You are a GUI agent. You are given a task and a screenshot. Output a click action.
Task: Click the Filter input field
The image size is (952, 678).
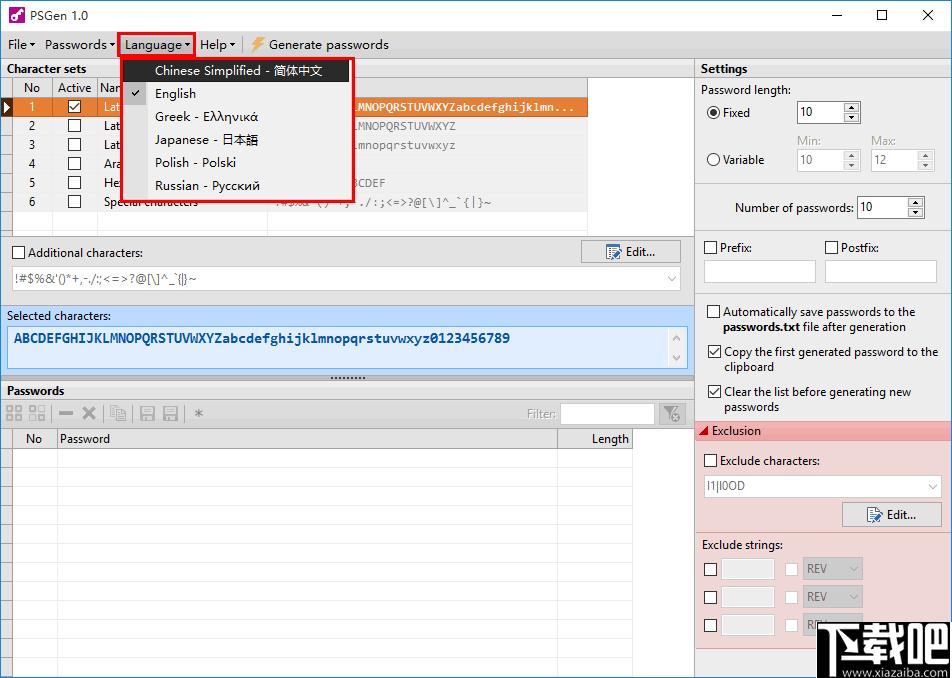607,414
